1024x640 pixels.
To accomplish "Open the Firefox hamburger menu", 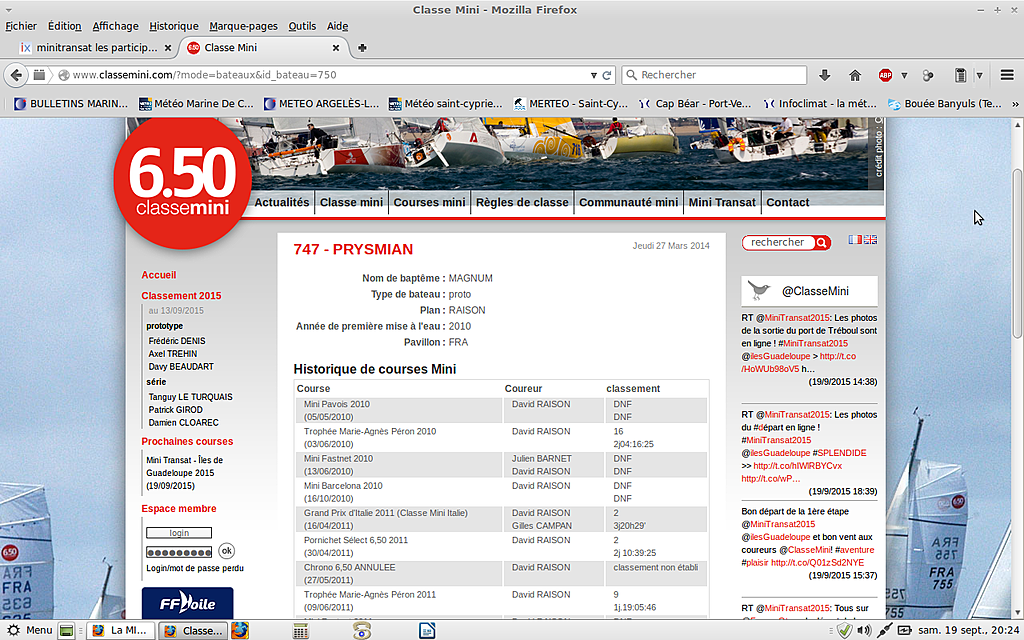I will click(1007, 75).
